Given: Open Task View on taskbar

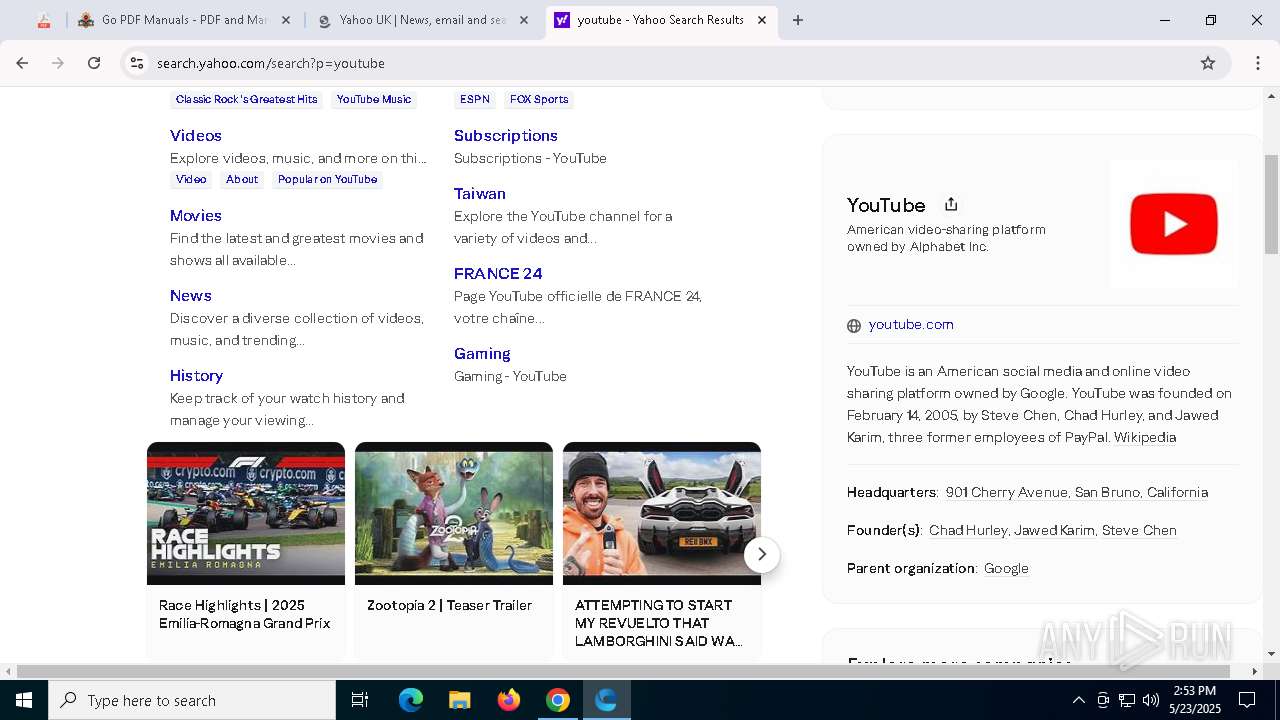Looking at the screenshot, I should (360, 700).
